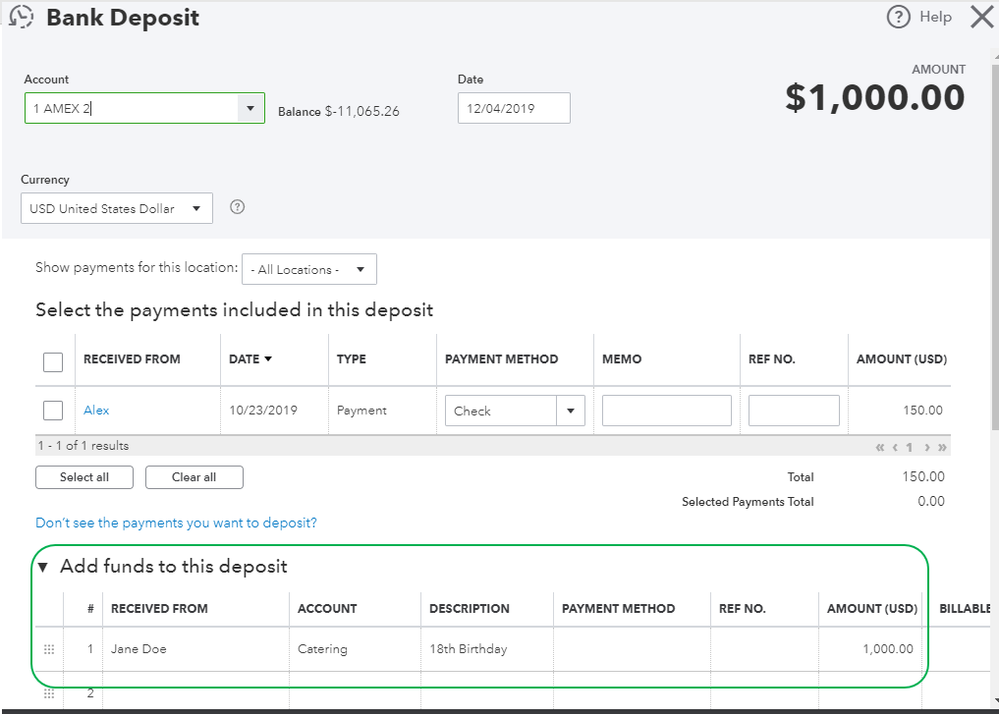
Task: Open the Account dropdown showing 1 AMEX 2
Action: pos(249,108)
